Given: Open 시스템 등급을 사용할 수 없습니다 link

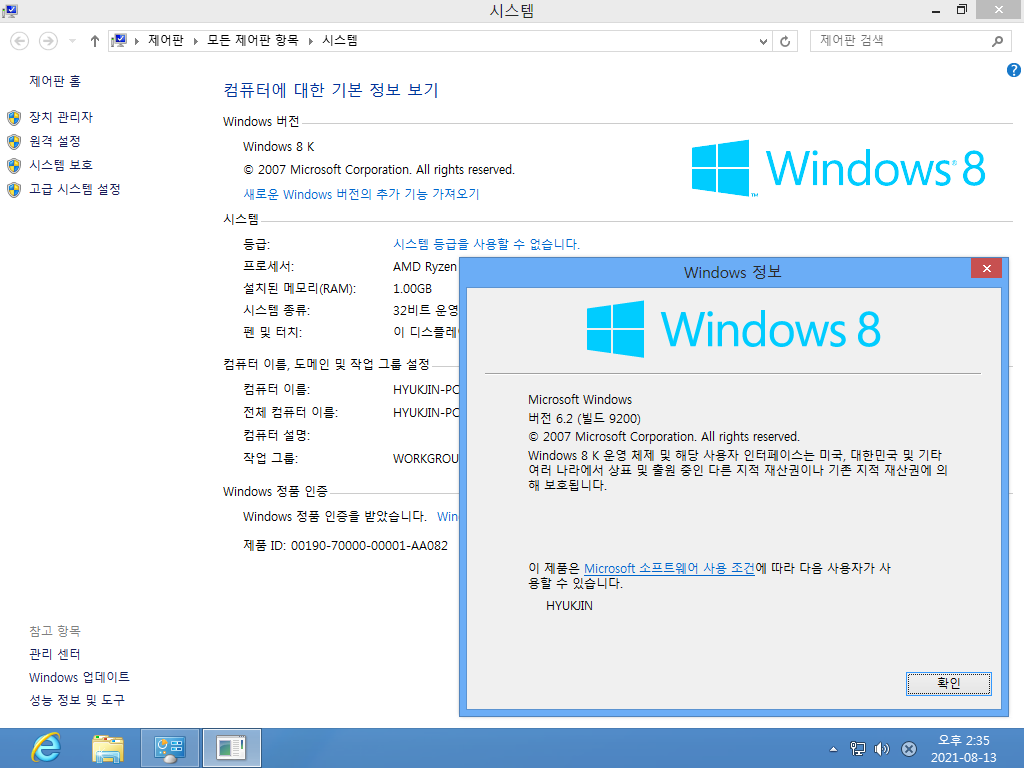Looking at the screenshot, I should [486, 244].
